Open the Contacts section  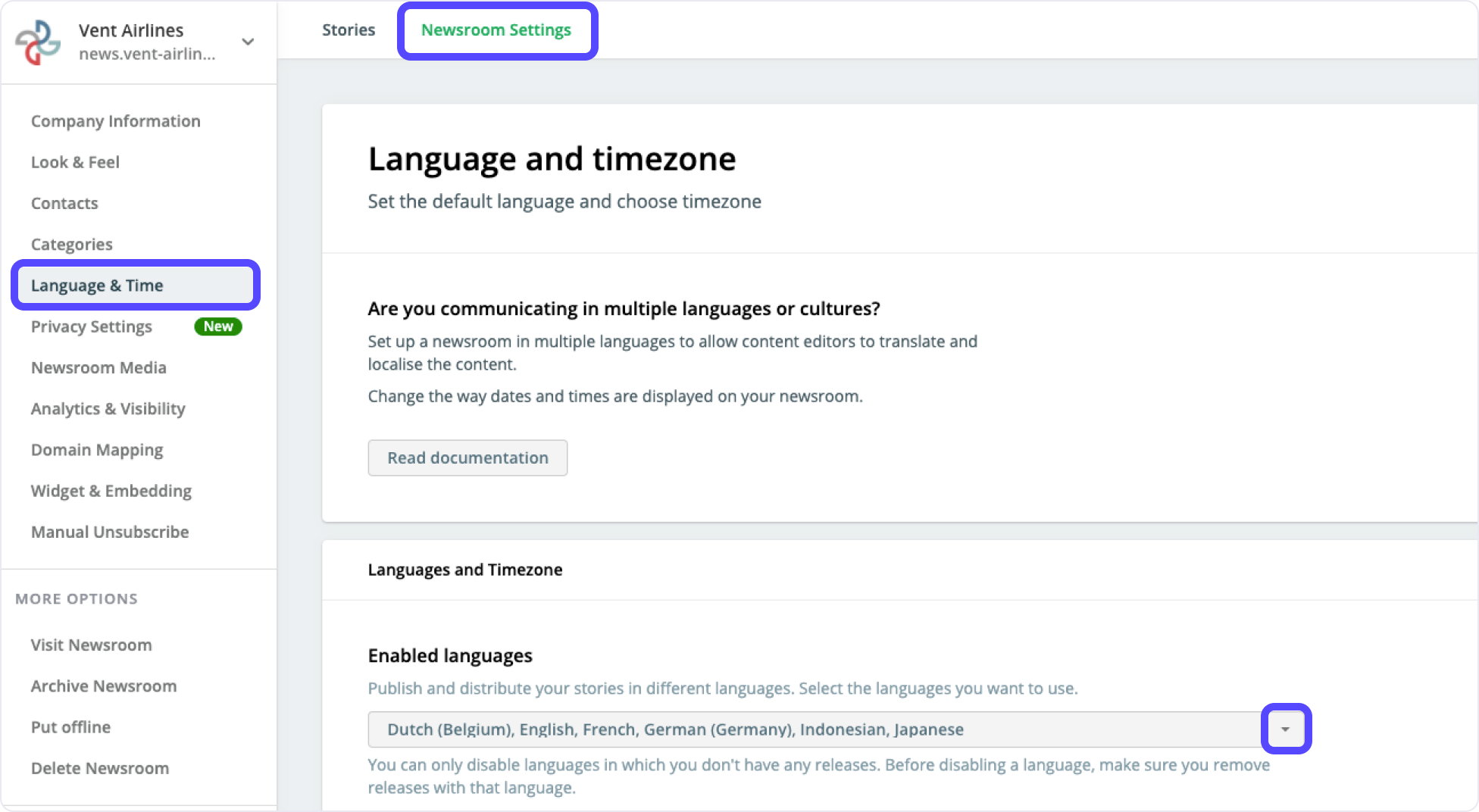(x=64, y=203)
